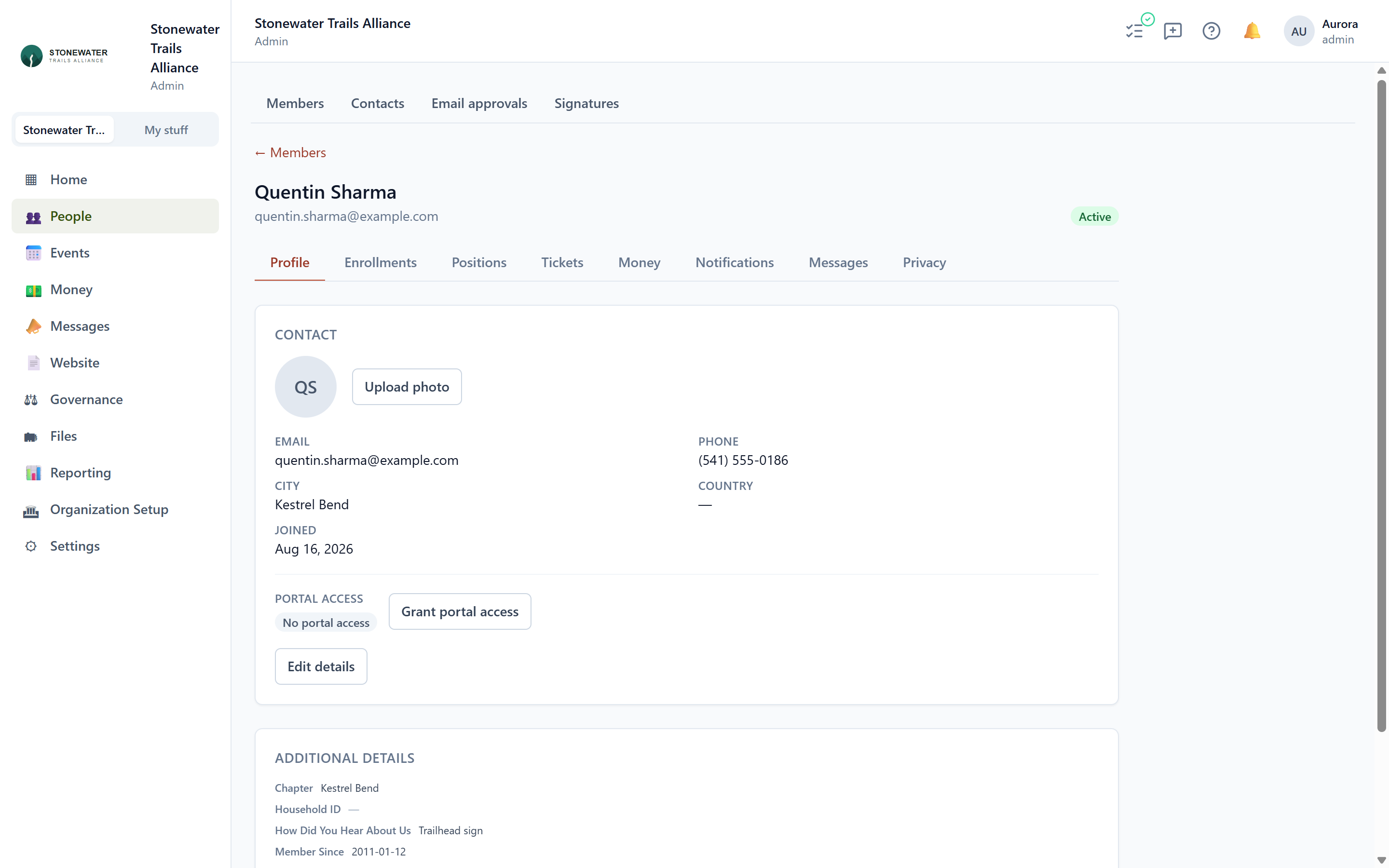Select the Positions tab

tap(479, 262)
